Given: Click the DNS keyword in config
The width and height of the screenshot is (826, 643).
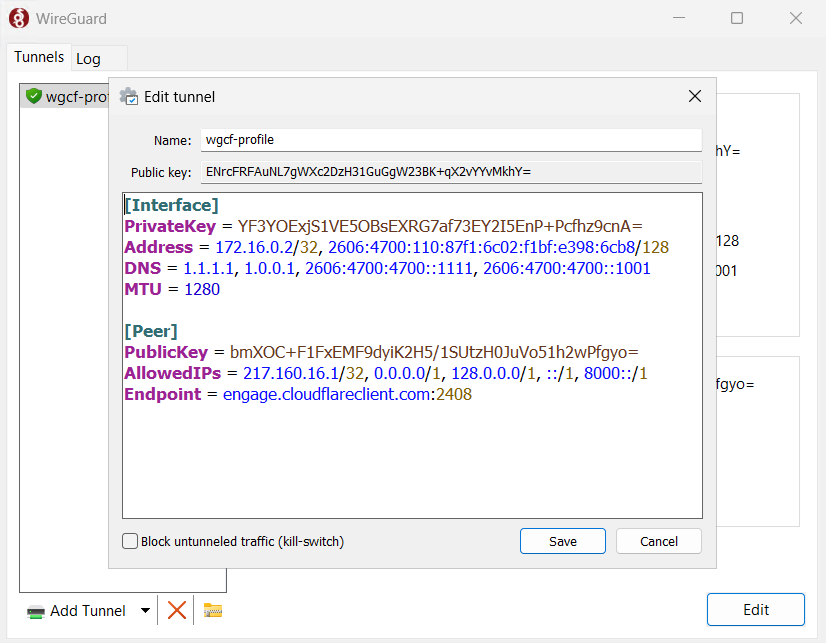Looking at the screenshot, I should pyautogui.click(x=142, y=268).
